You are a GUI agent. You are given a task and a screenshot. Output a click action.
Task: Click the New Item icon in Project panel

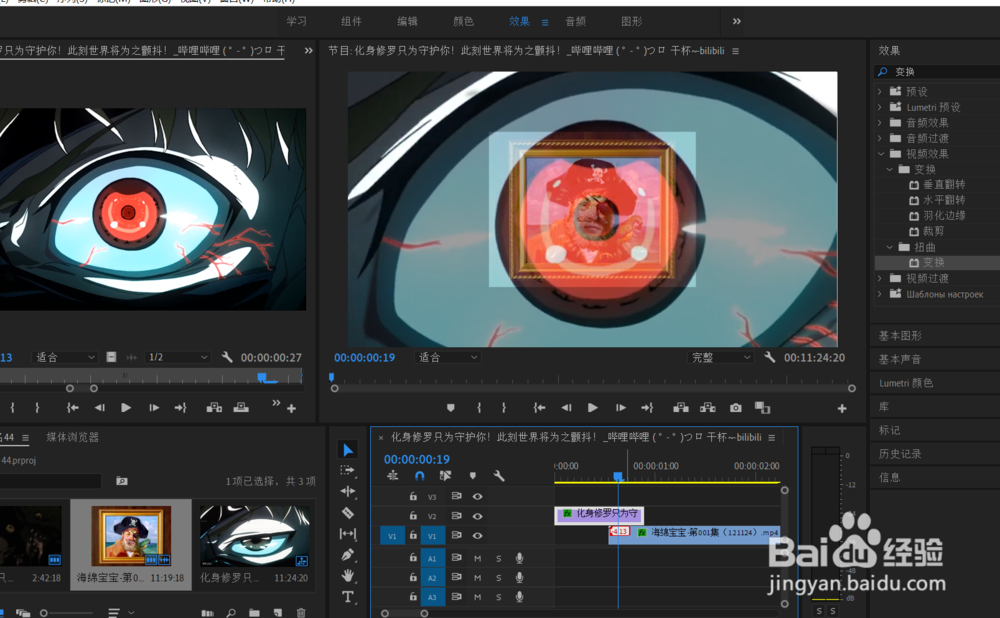[x=277, y=613]
